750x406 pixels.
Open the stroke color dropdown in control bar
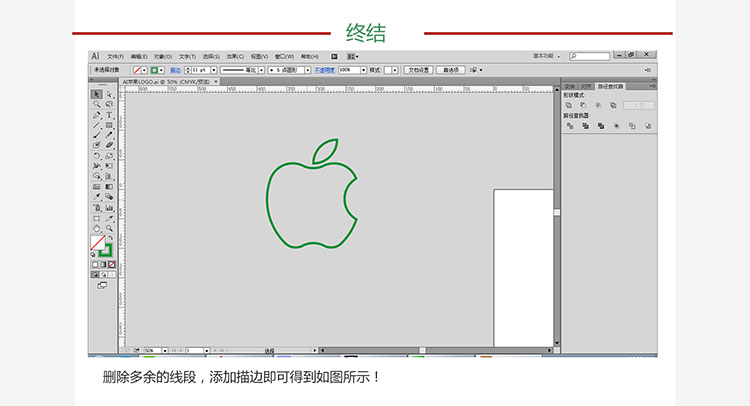click(x=162, y=70)
